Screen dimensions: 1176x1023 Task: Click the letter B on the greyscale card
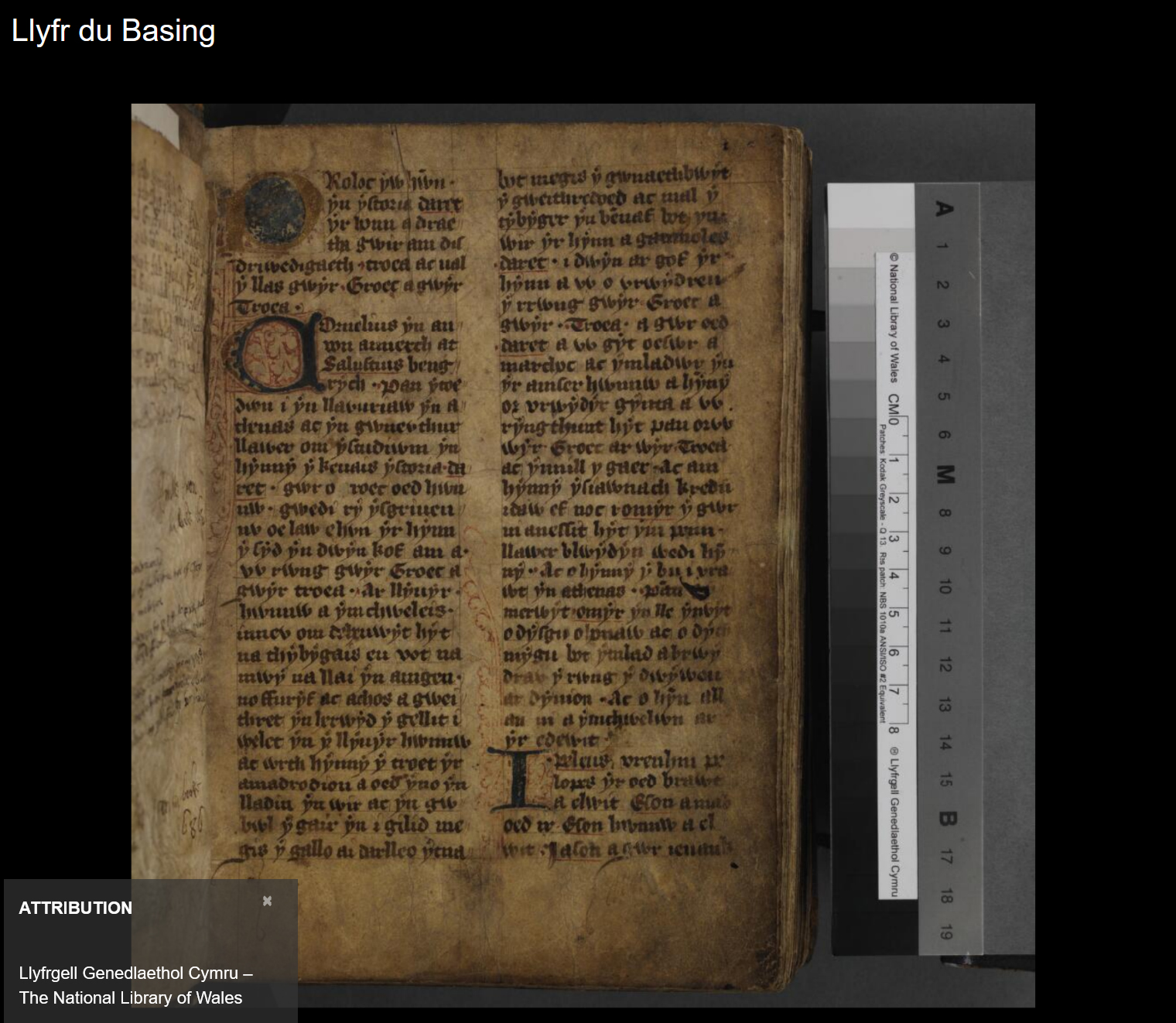pos(946,818)
